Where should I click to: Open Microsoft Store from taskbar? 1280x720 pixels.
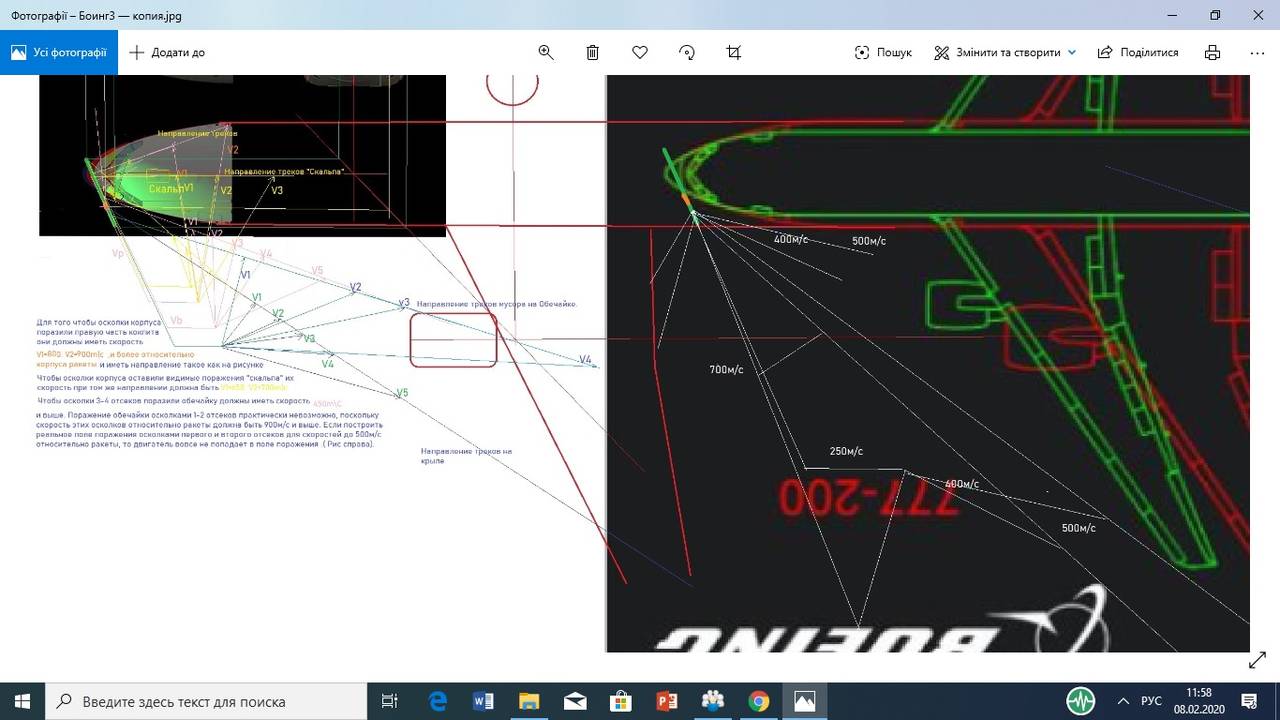point(621,701)
